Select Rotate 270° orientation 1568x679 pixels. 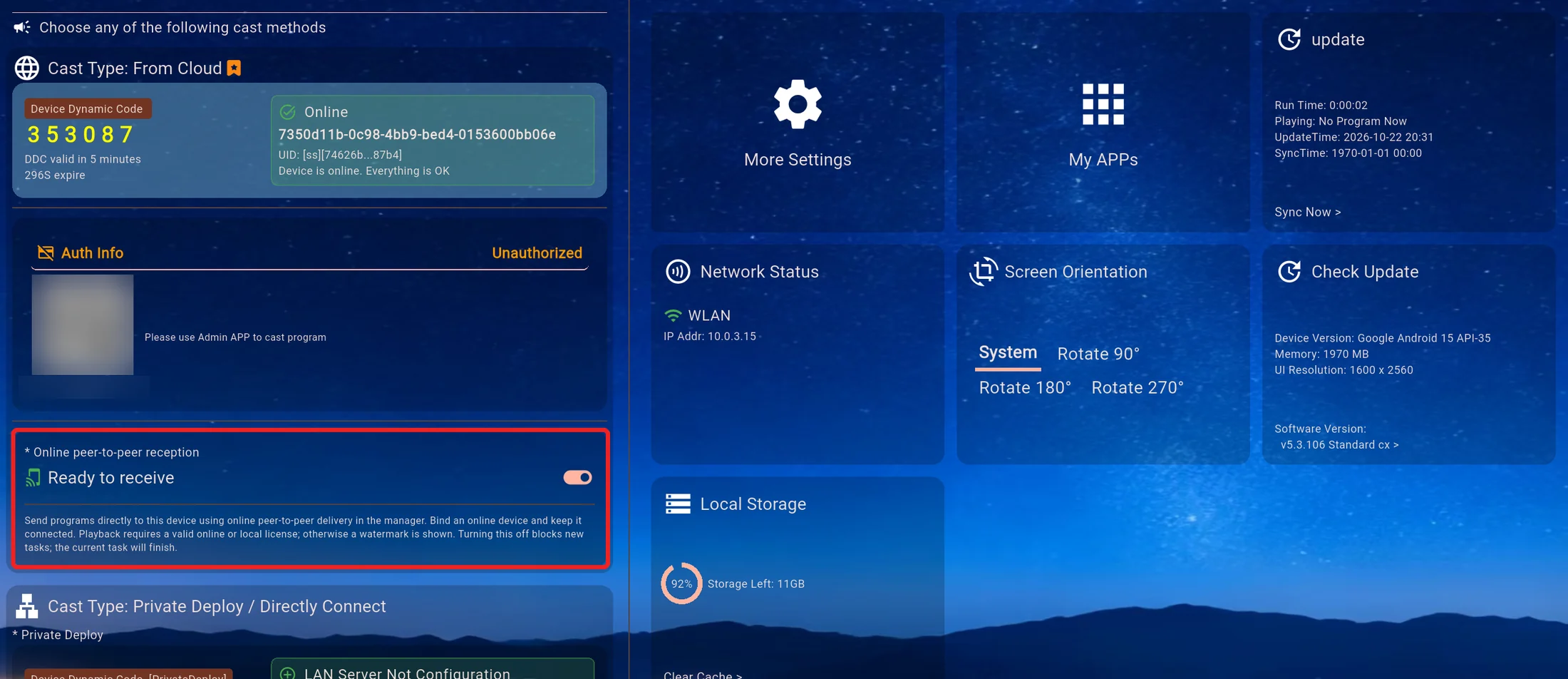(x=1138, y=387)
